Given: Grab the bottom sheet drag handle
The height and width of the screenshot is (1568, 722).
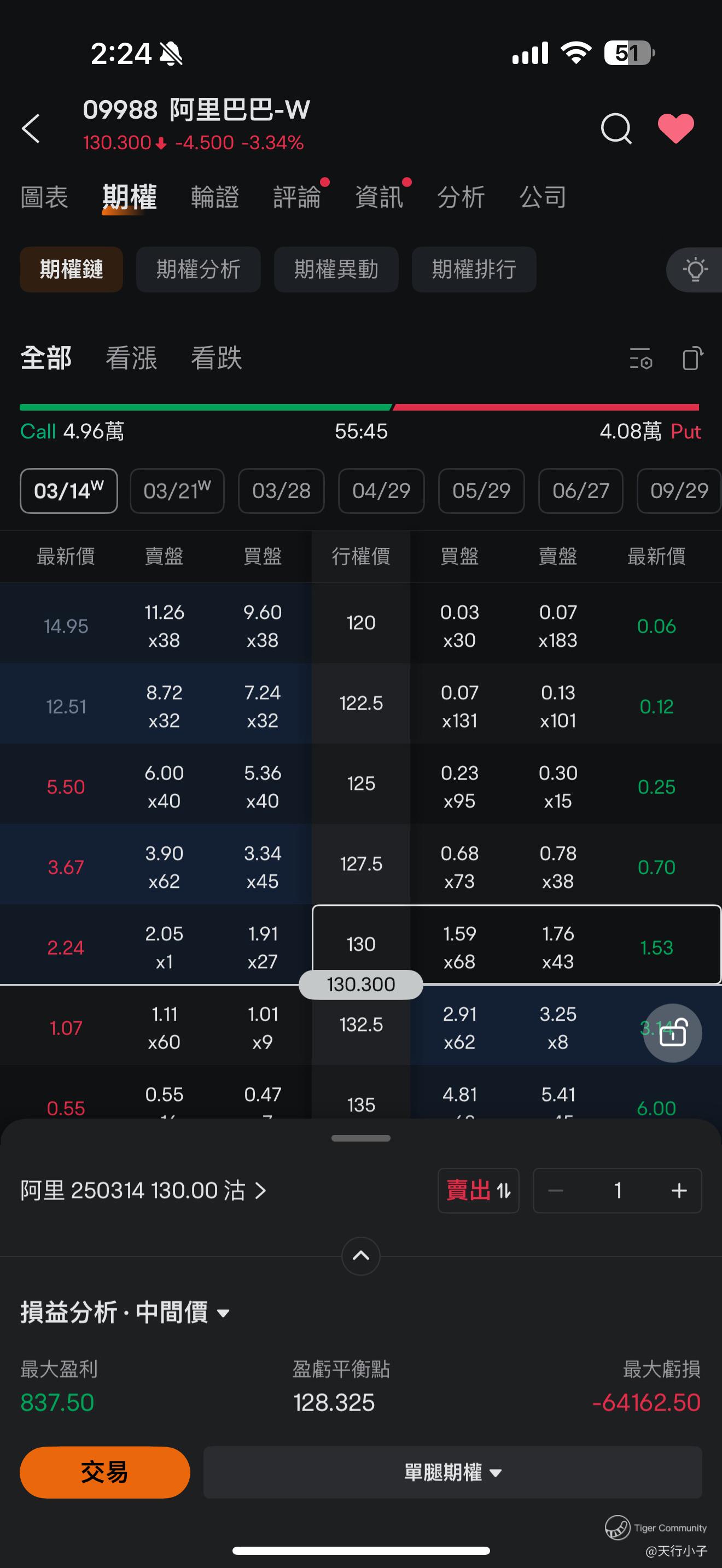Looking at the screenshot, I should tap(361, 1138).
